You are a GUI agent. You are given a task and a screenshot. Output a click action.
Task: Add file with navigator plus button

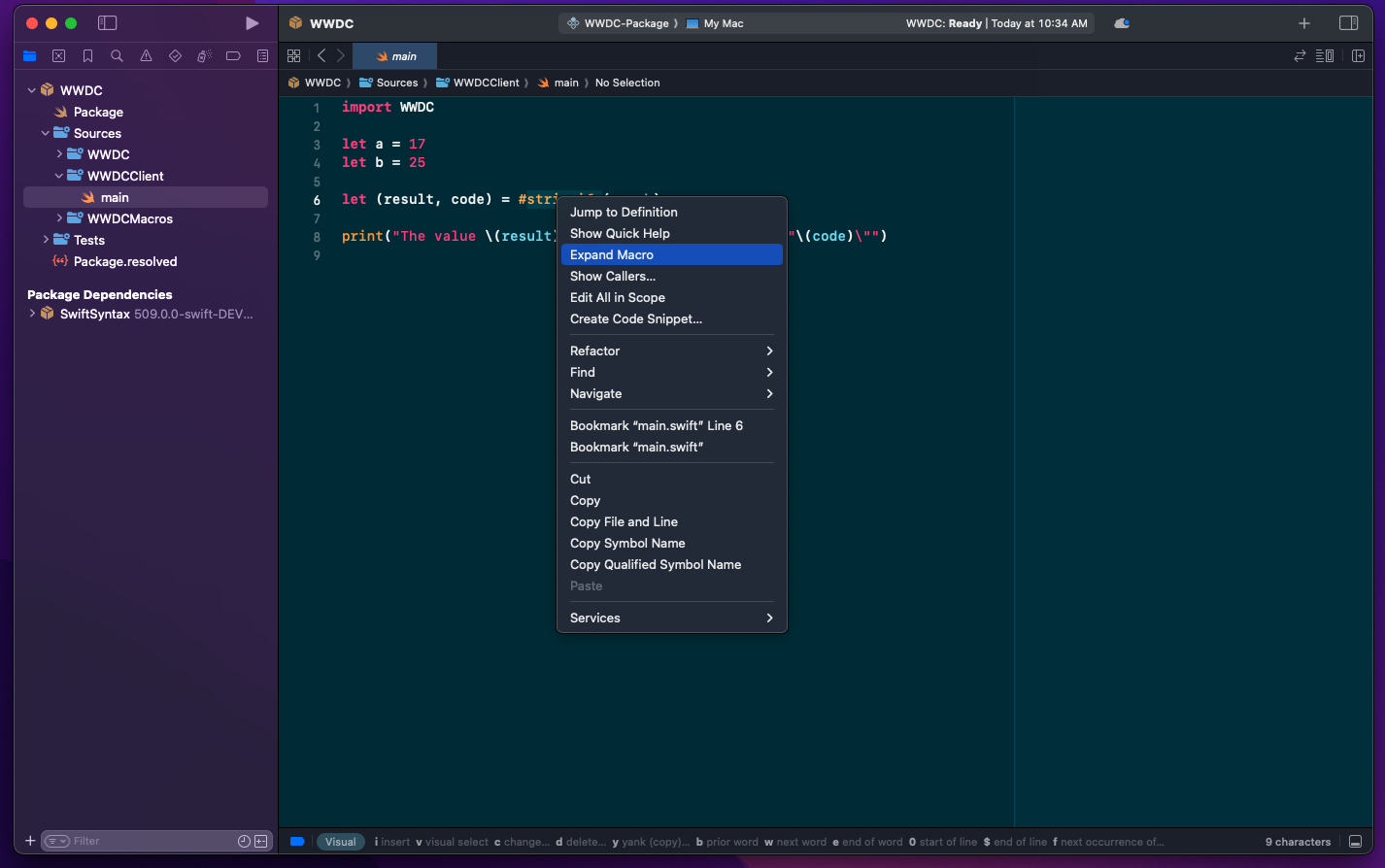pyautogui.click(x=30, y=841)
